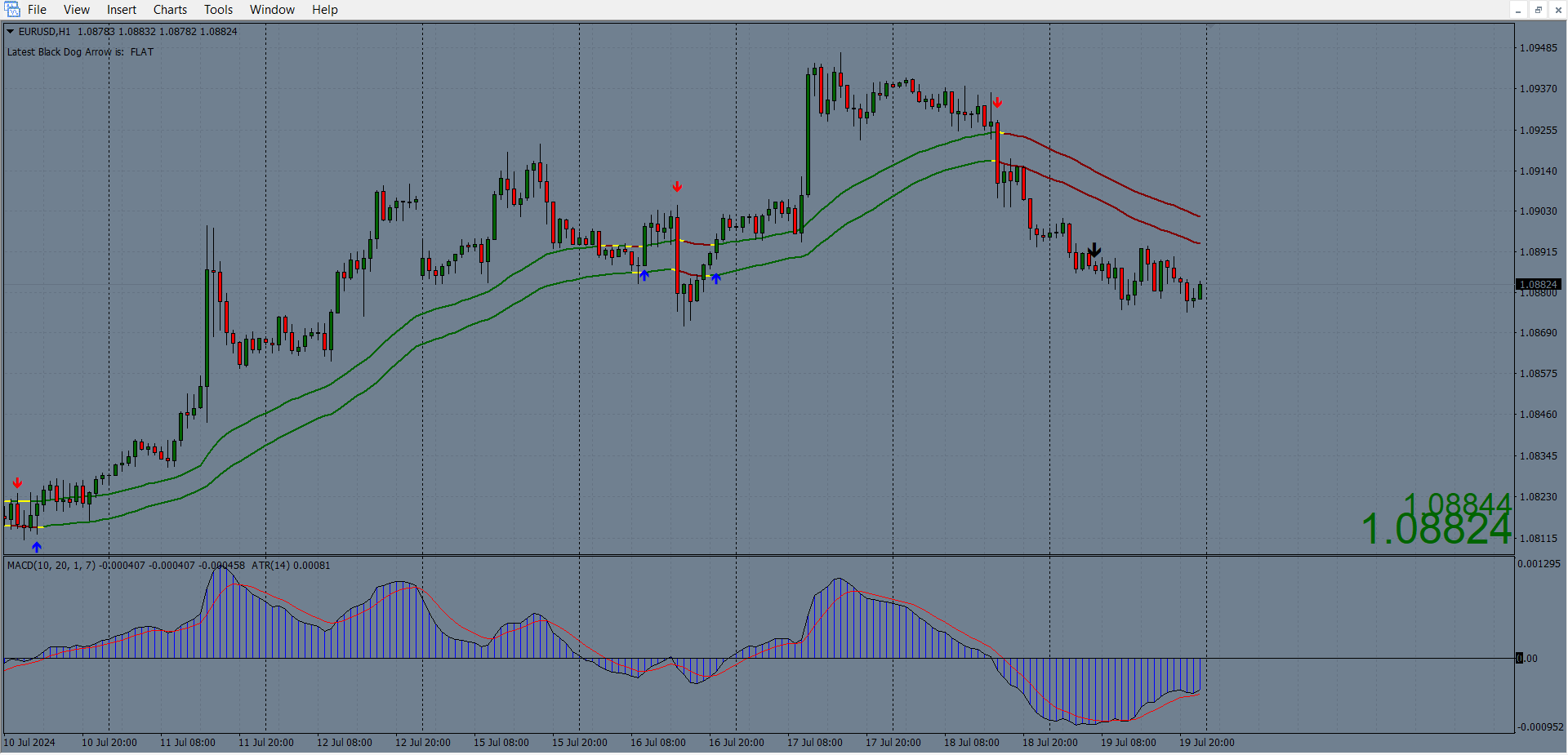Open the View menu
1568x755 pixels.
coord(77,10)
